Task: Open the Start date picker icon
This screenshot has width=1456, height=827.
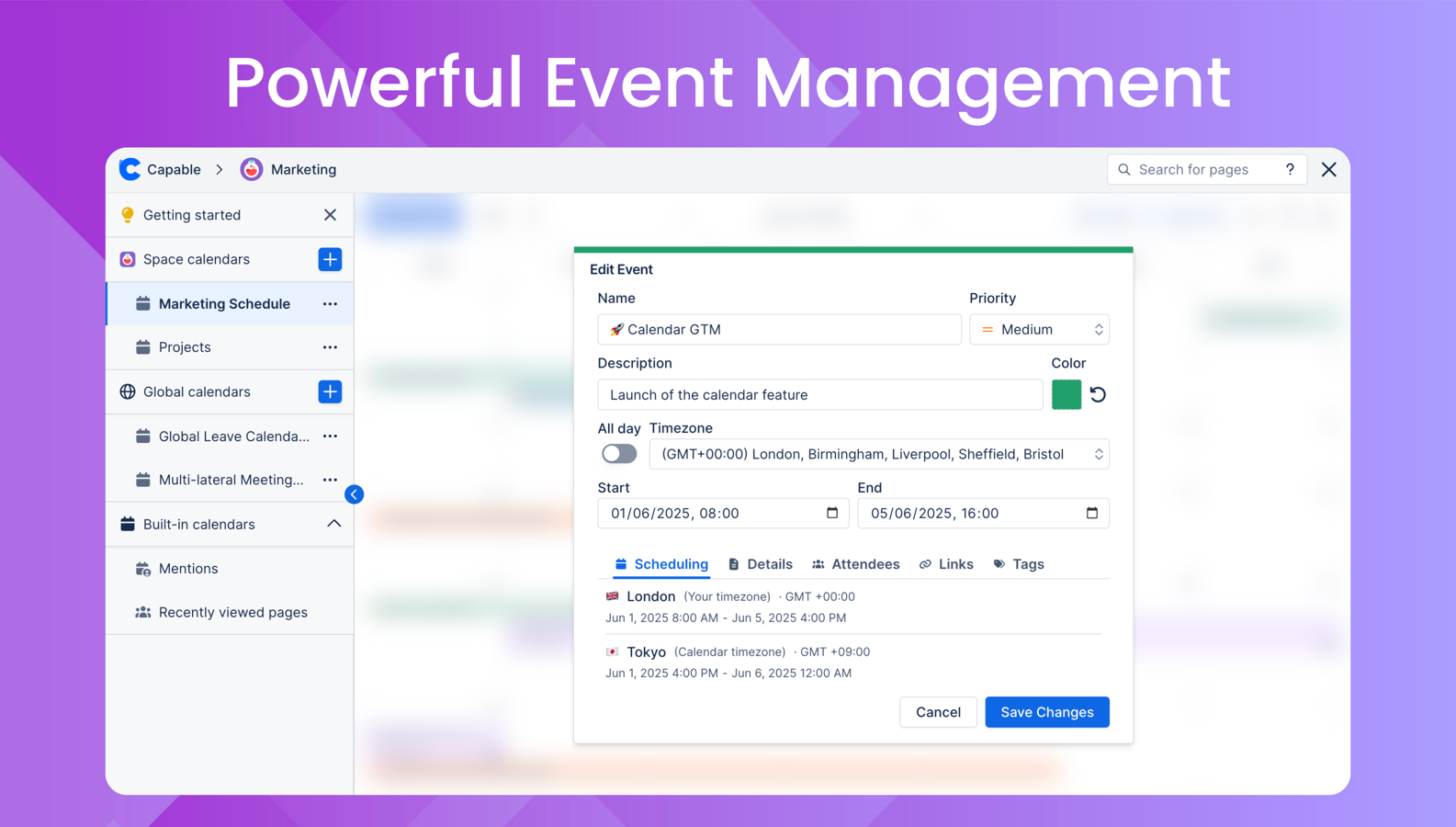Action: tap(832, 513)
